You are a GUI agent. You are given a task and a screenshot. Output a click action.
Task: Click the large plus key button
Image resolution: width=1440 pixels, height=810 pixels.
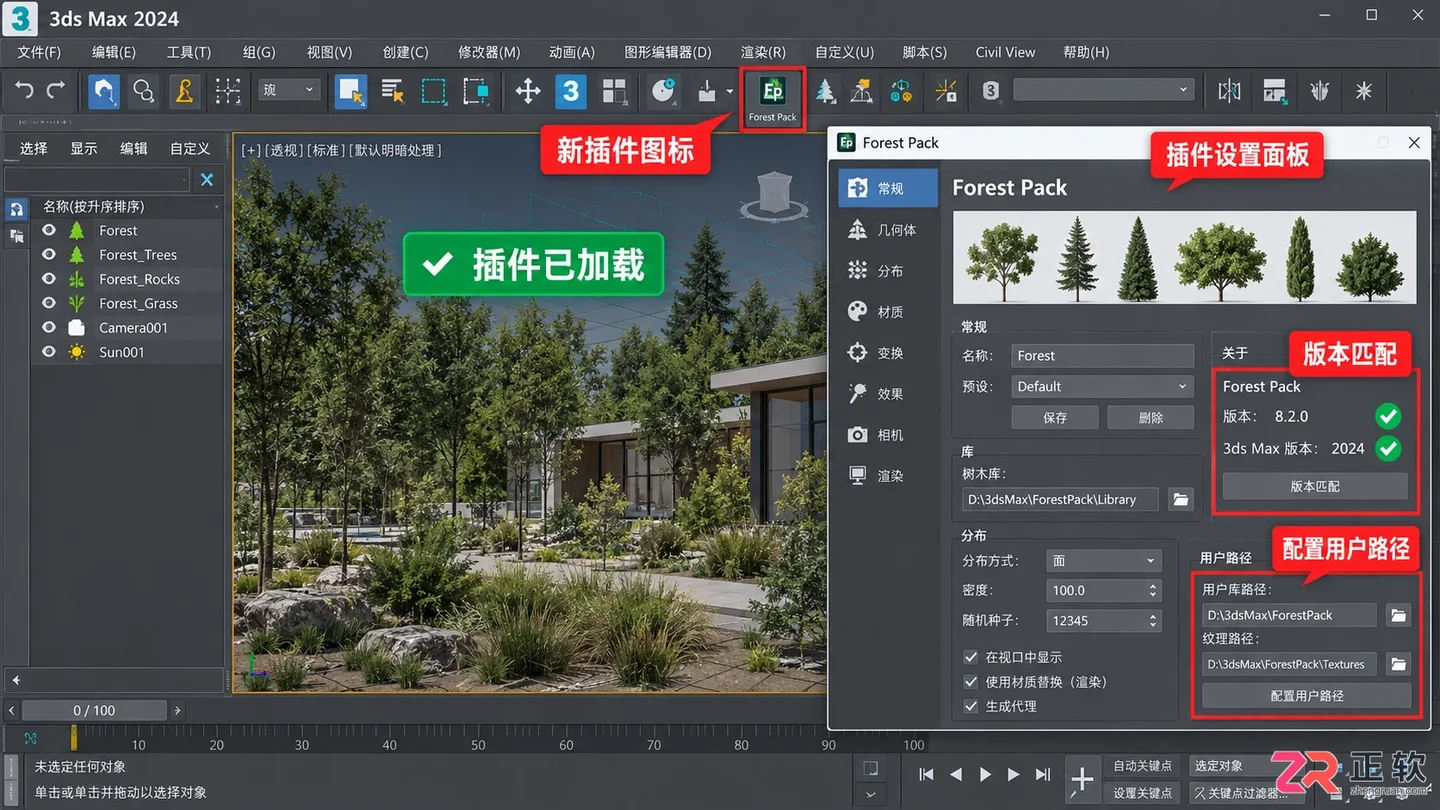pyautogui.click(x=1082, y=779)
